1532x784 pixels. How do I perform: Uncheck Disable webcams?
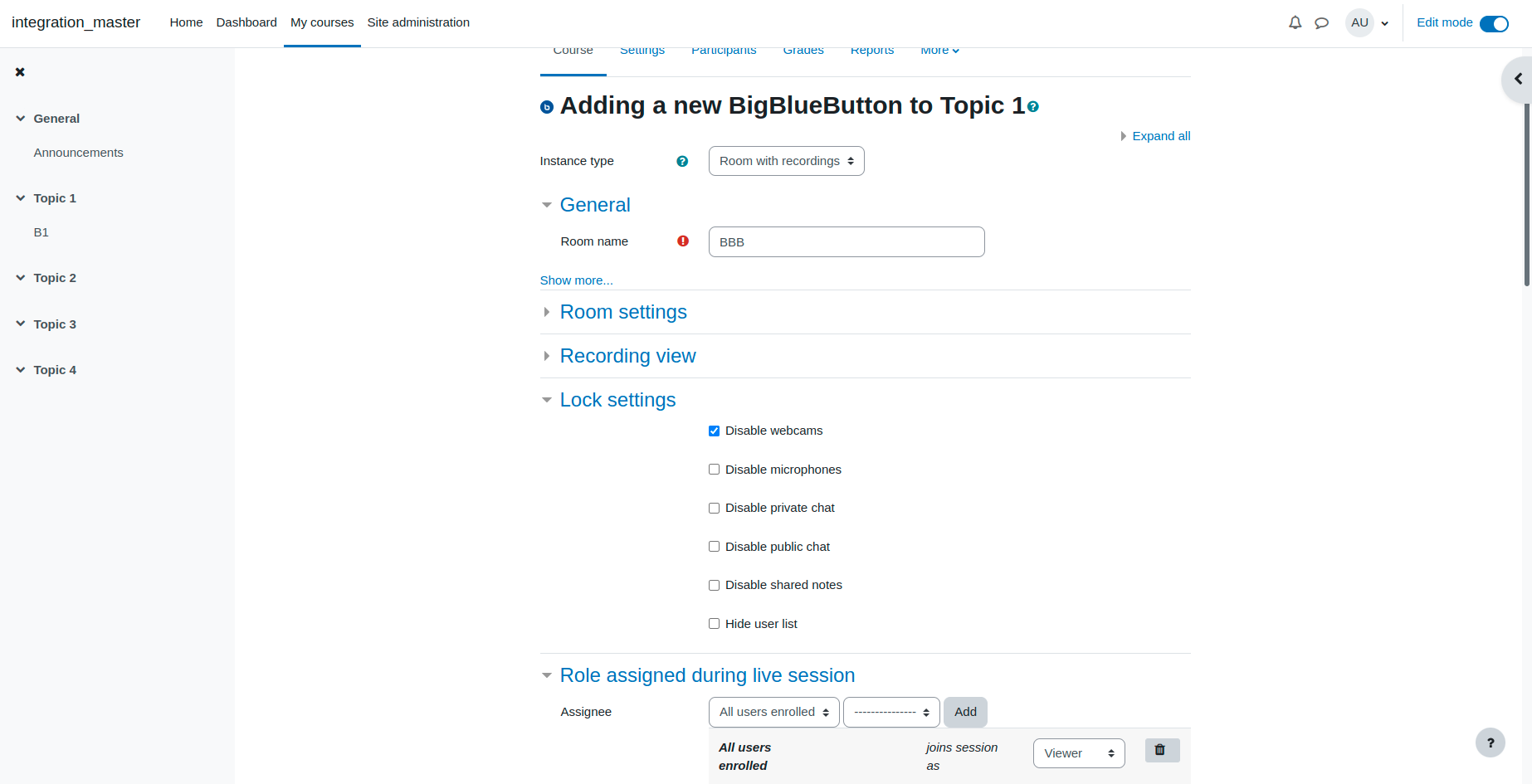click(714, 431)
